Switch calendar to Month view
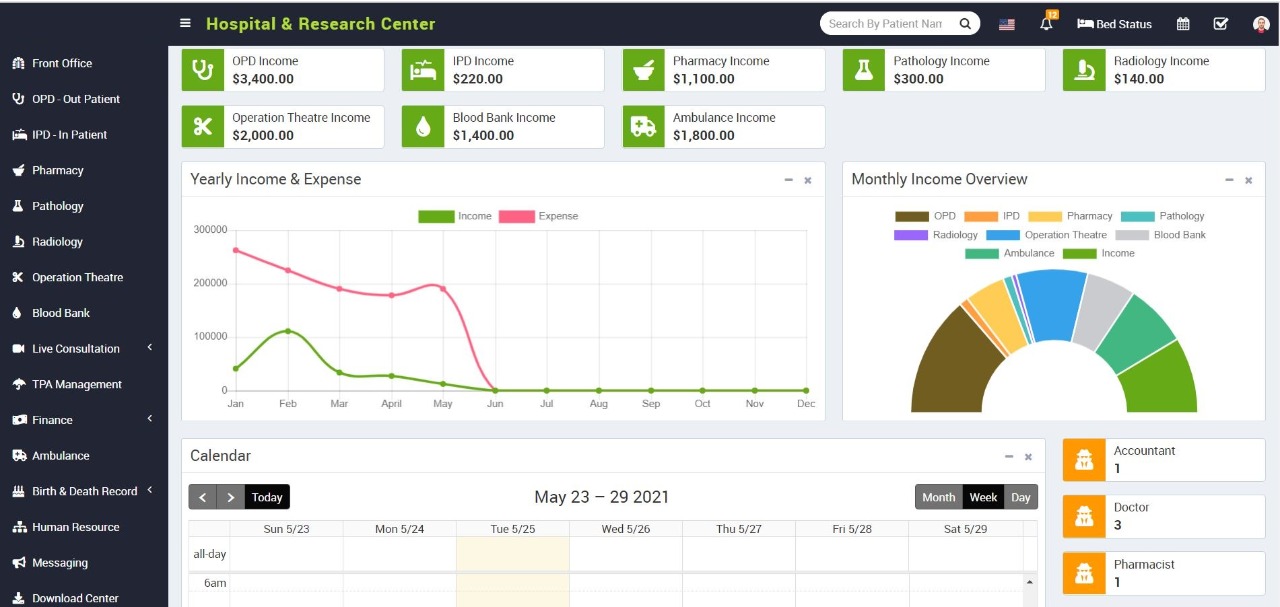This screenshot has height=607, width=1280. 938,497
